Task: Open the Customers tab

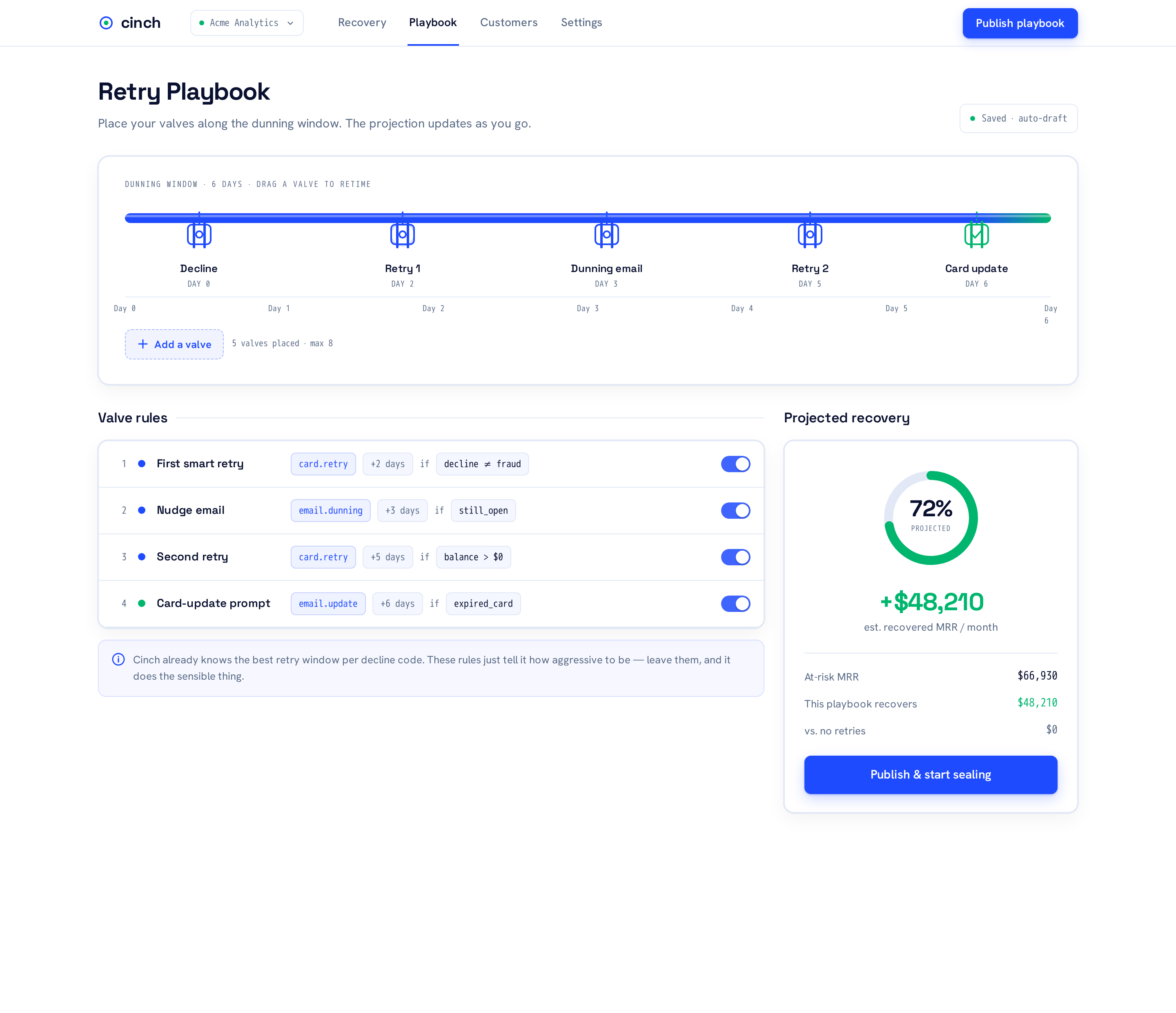Action: click(x=508, y=23)
